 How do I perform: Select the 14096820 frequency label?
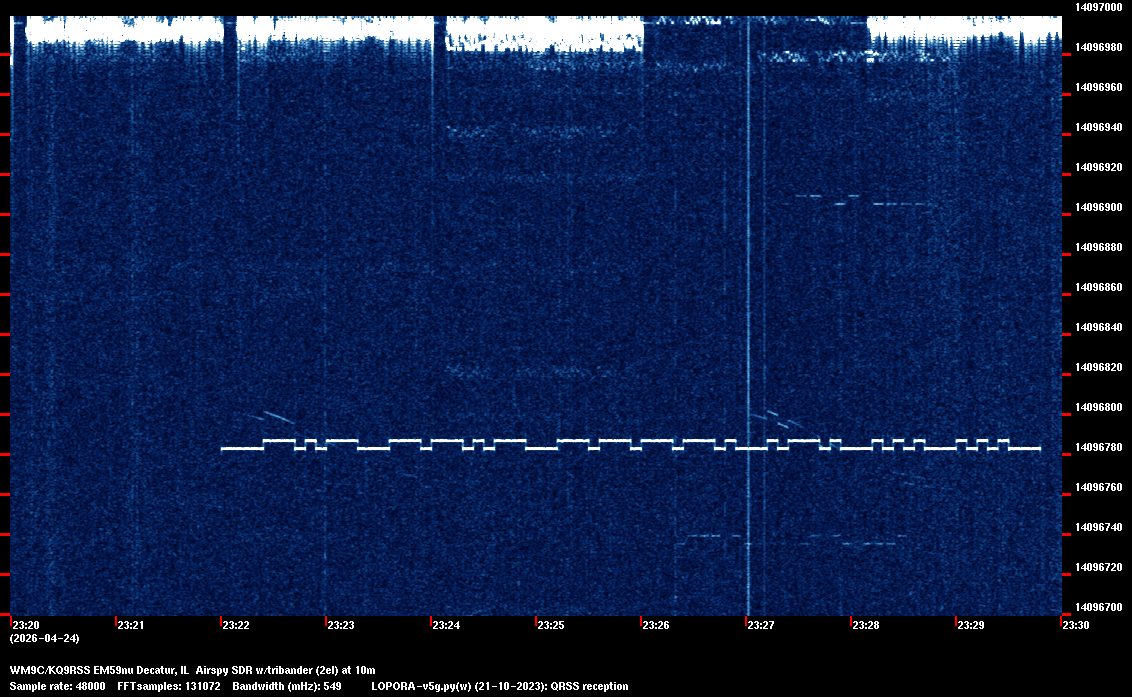1099,367
